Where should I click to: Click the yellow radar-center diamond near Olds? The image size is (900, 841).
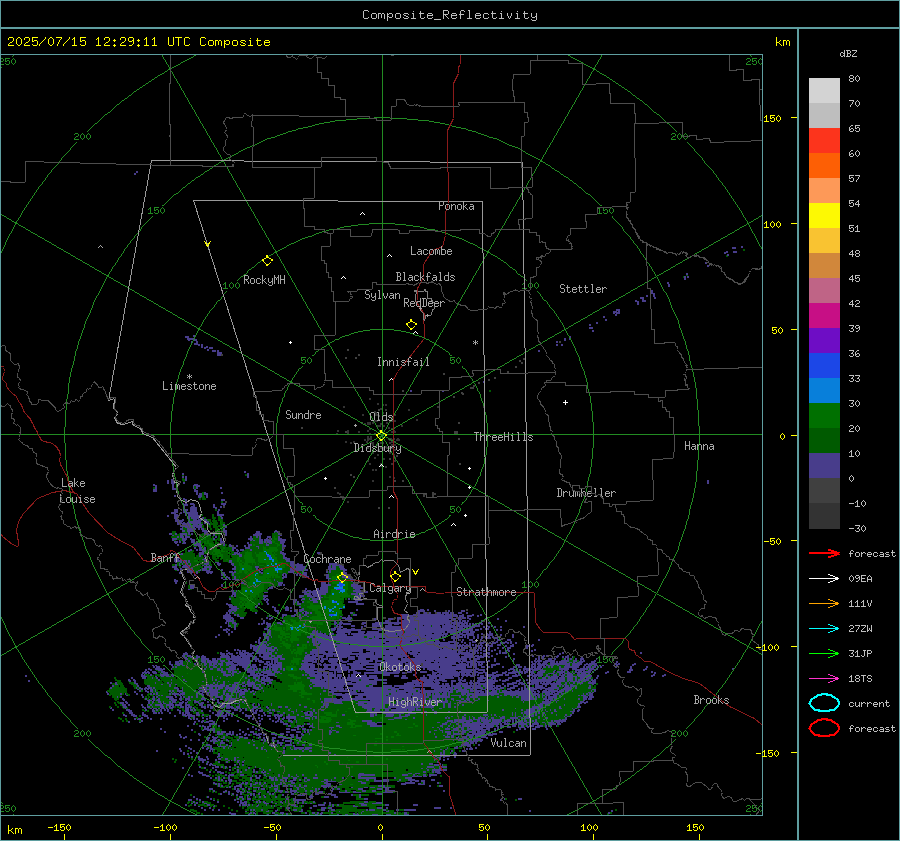tap(381, 436)
